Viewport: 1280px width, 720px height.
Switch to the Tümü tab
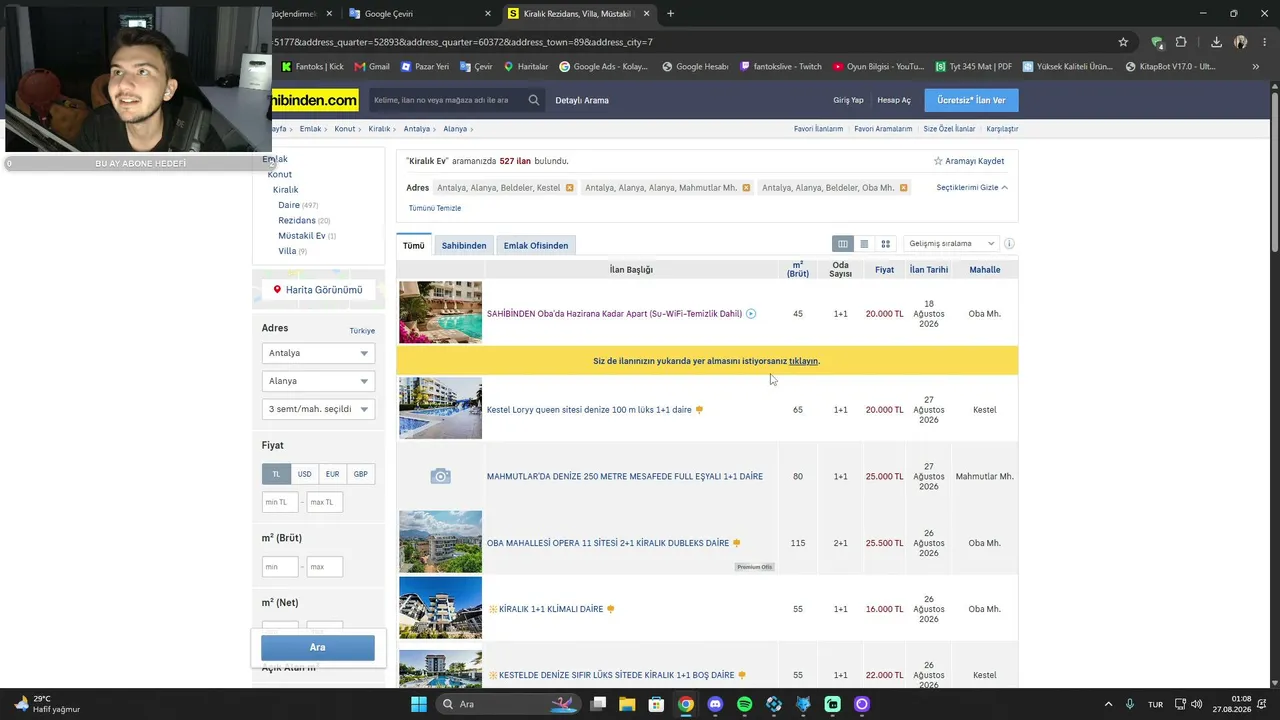pos(413,245)
